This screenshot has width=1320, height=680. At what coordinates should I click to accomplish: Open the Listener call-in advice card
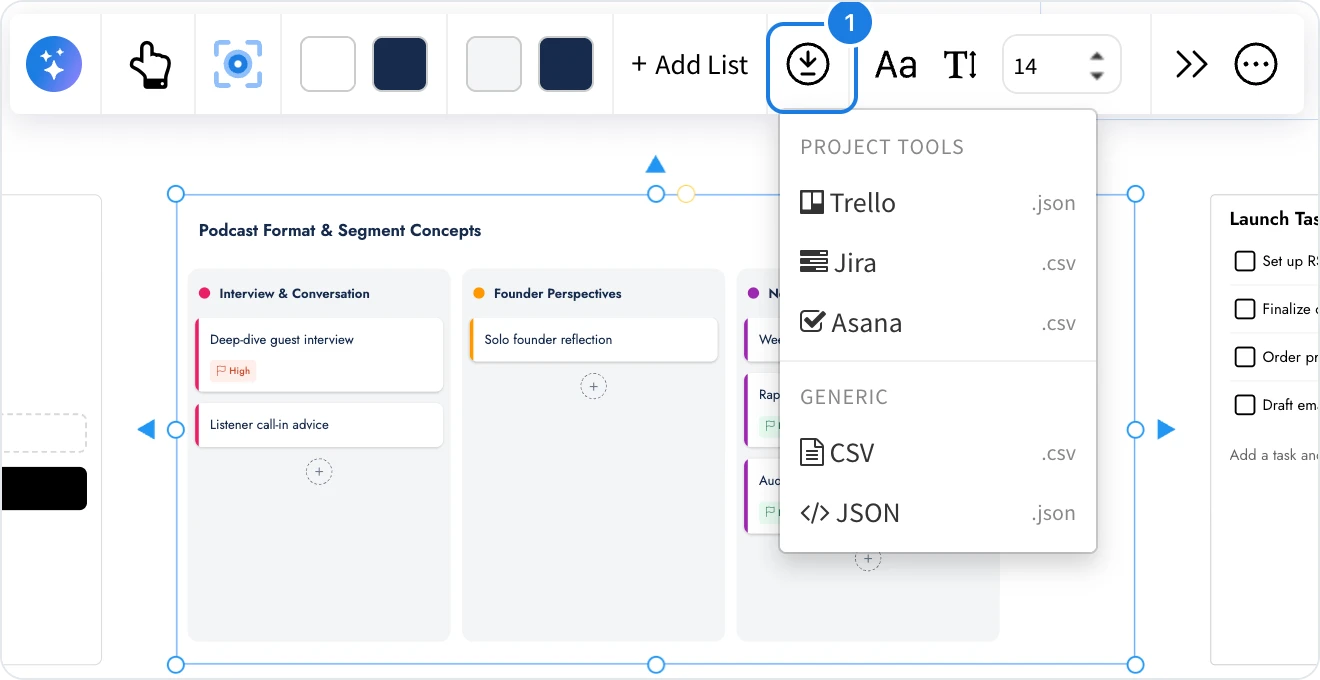click(319, 425)
